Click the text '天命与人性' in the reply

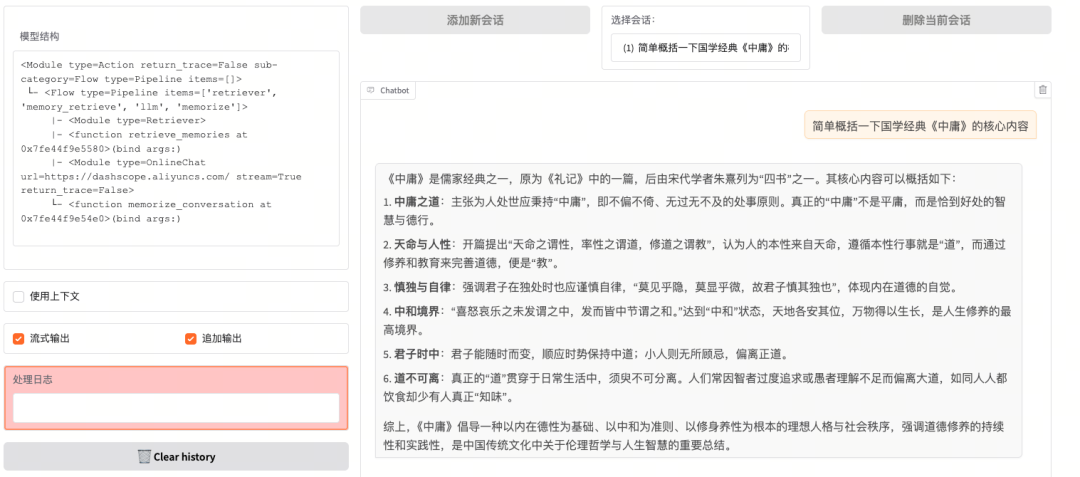[422, 244]
